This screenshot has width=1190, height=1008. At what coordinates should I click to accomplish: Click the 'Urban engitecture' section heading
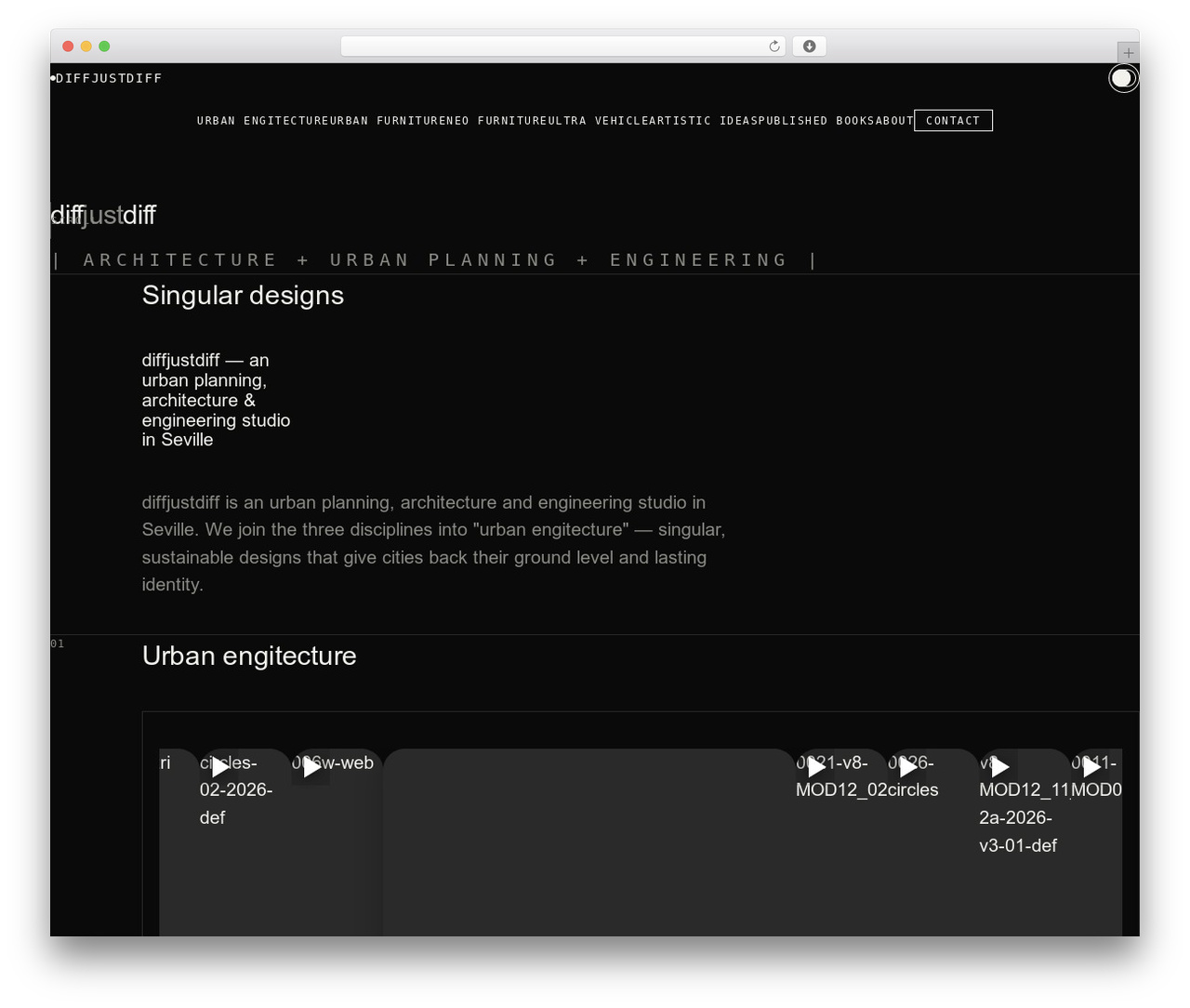[x=249, y=656]
